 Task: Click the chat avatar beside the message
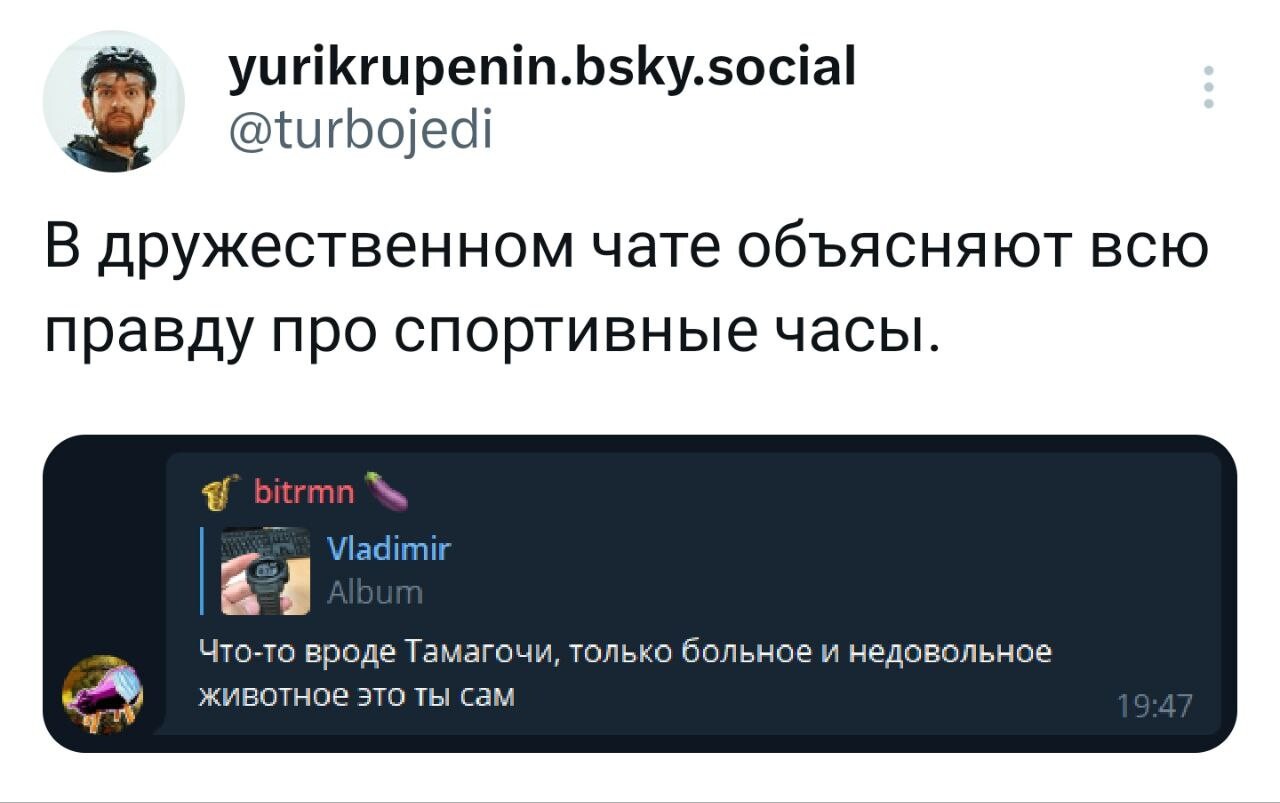[103, 694]
